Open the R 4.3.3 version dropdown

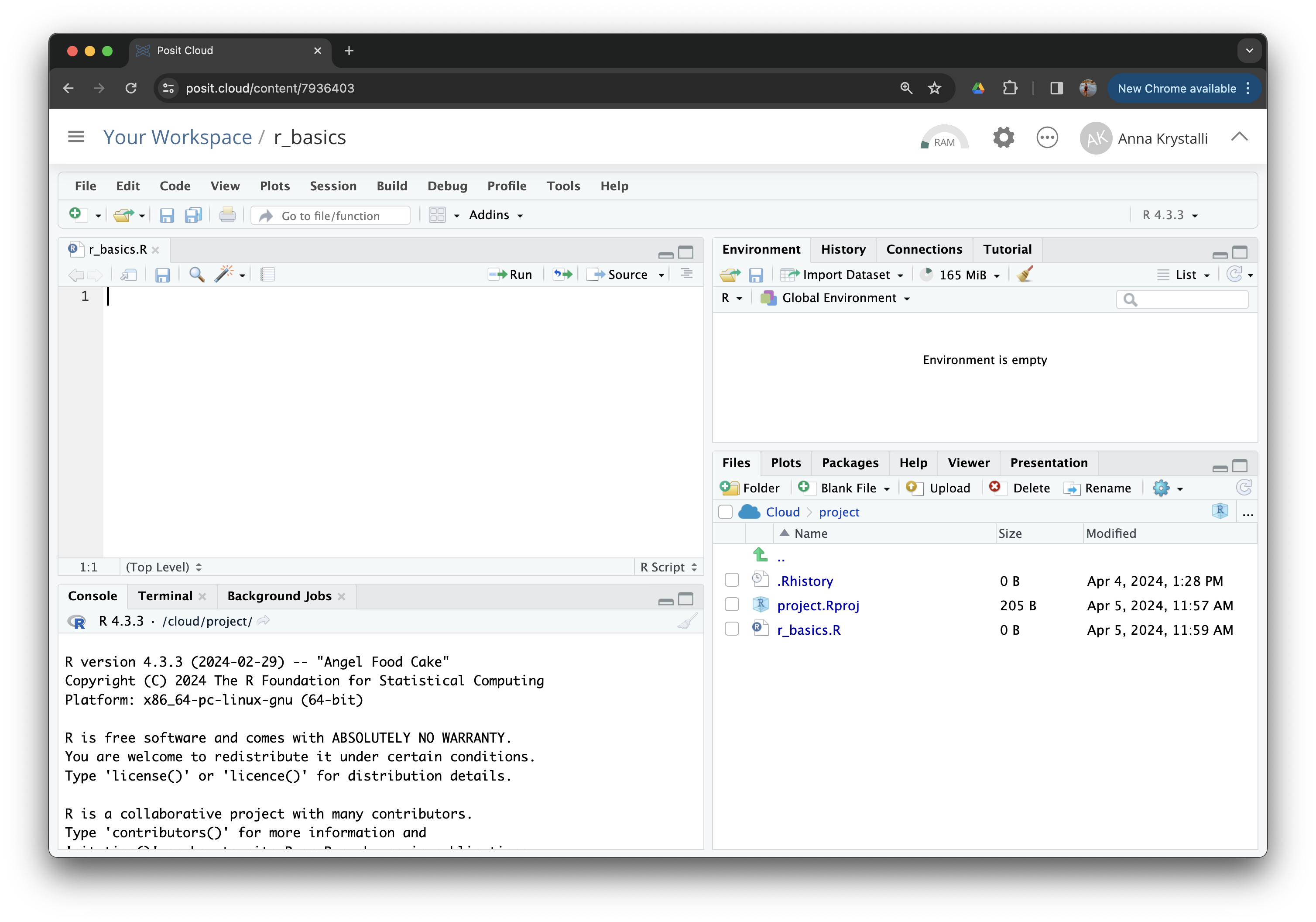pos(1170,215)
